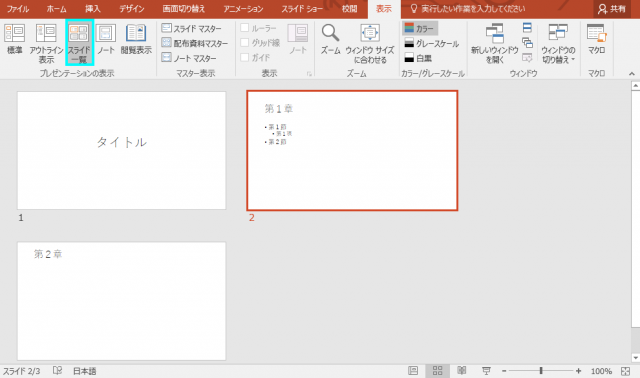
Task: Fit slide to current window status icon
Action: coord(625,371)
